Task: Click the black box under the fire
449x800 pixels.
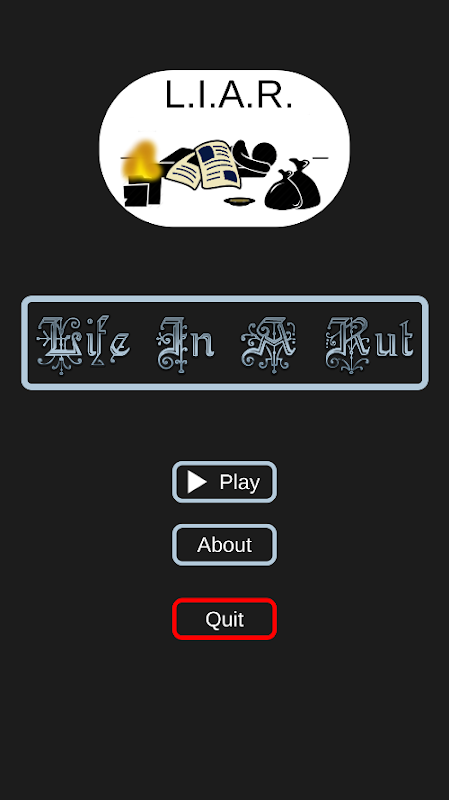Action: (x=142, y=191)
